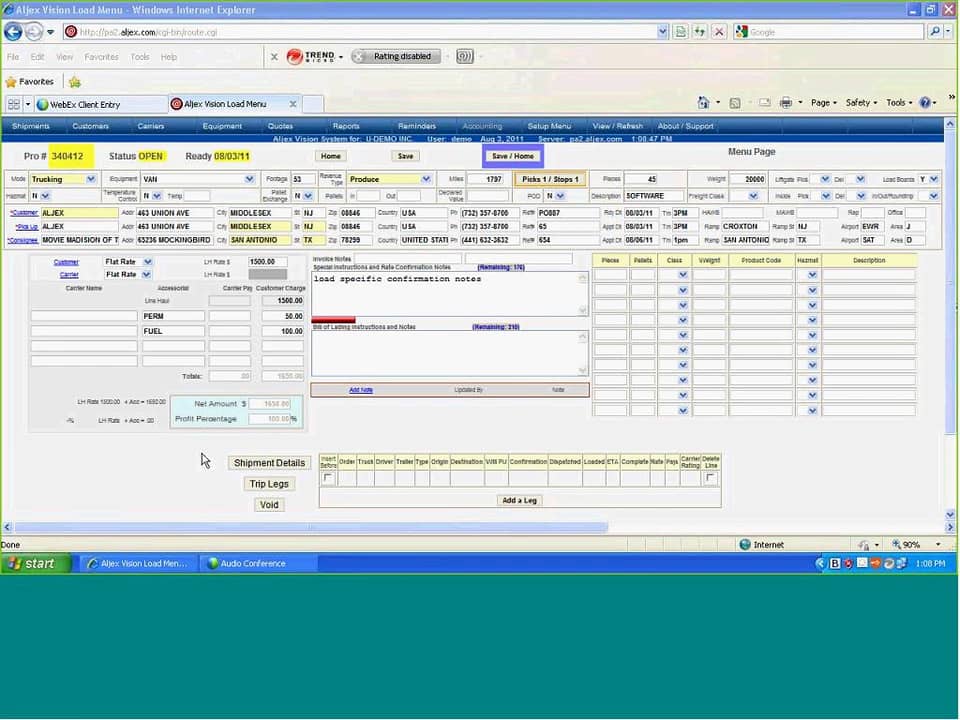The height and width of the screenshot is (720, 960).
Task: Click the Refresh page icon in address bar
Action: (x=700, y=32)
